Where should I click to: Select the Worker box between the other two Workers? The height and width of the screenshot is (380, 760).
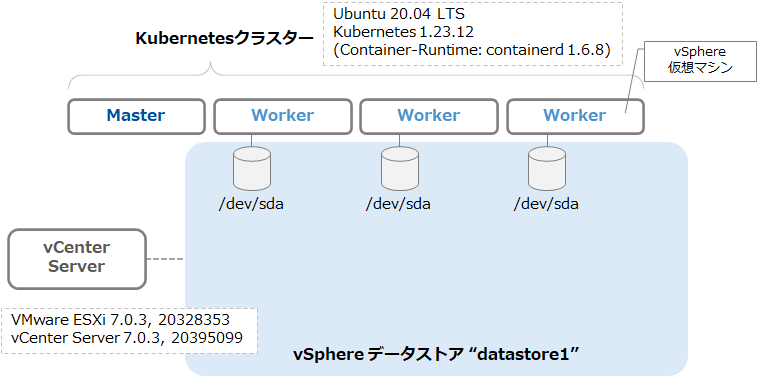coord(428,116)
